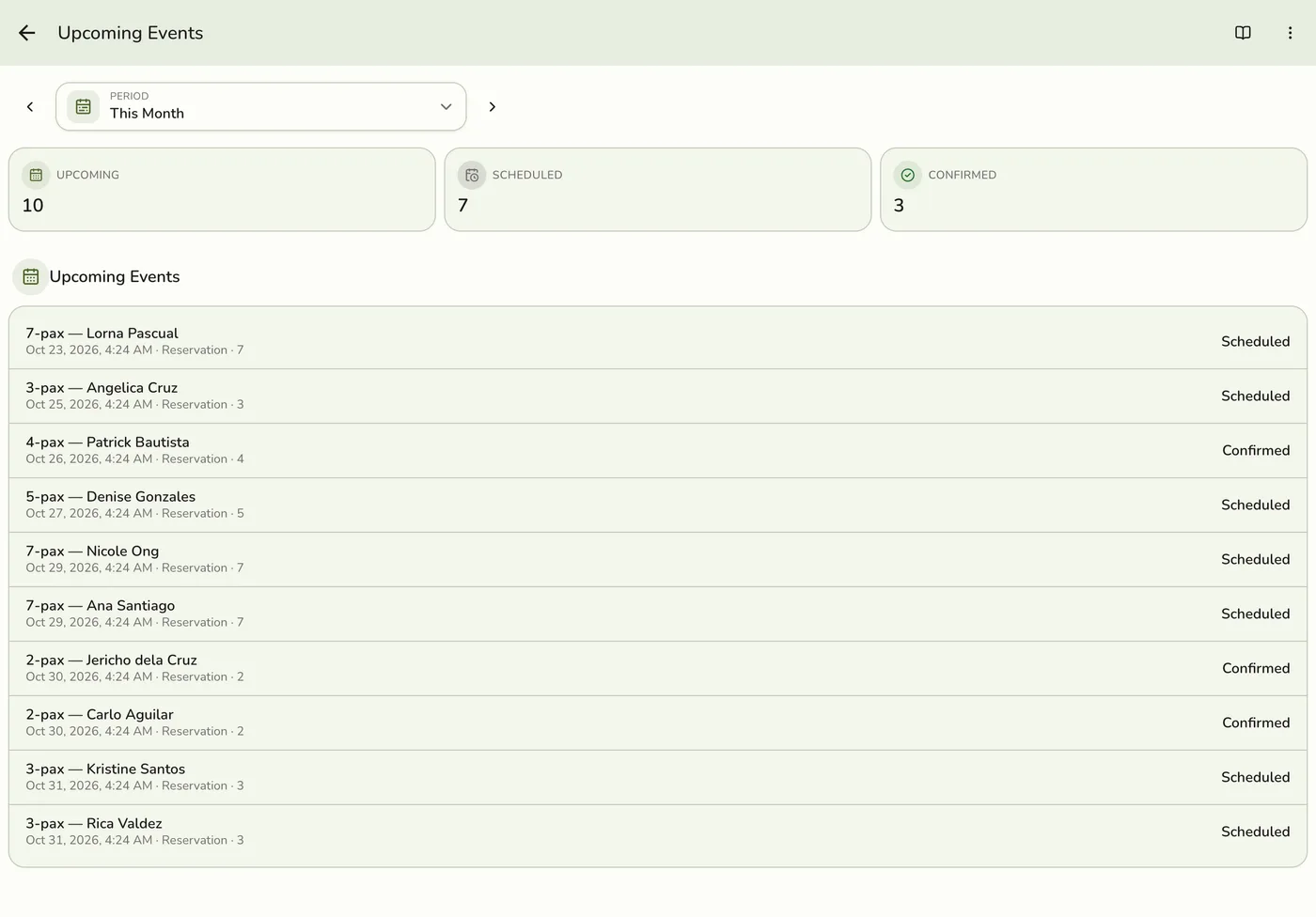Viewport: 1316px width, 917px height.
Task: Open the This Month period selector
Action: tap(261, 107)
